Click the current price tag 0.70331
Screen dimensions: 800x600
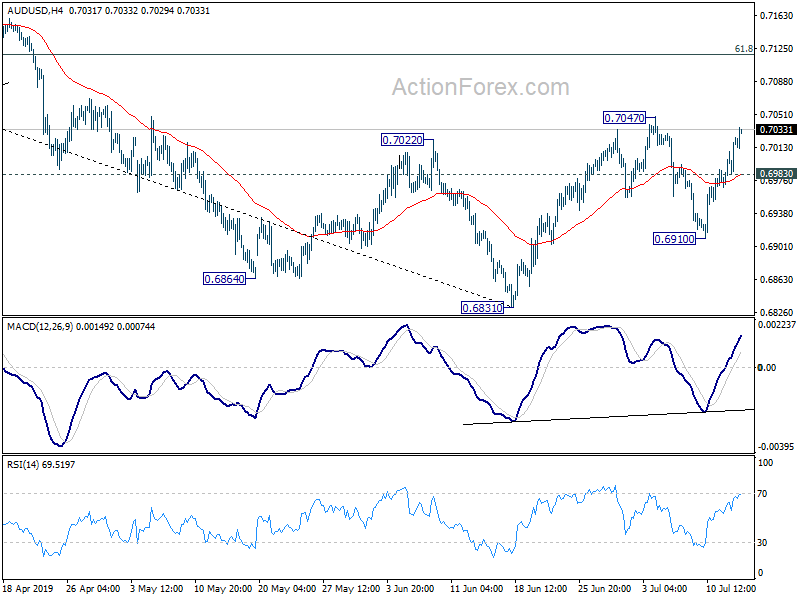(x=776, y=130)
